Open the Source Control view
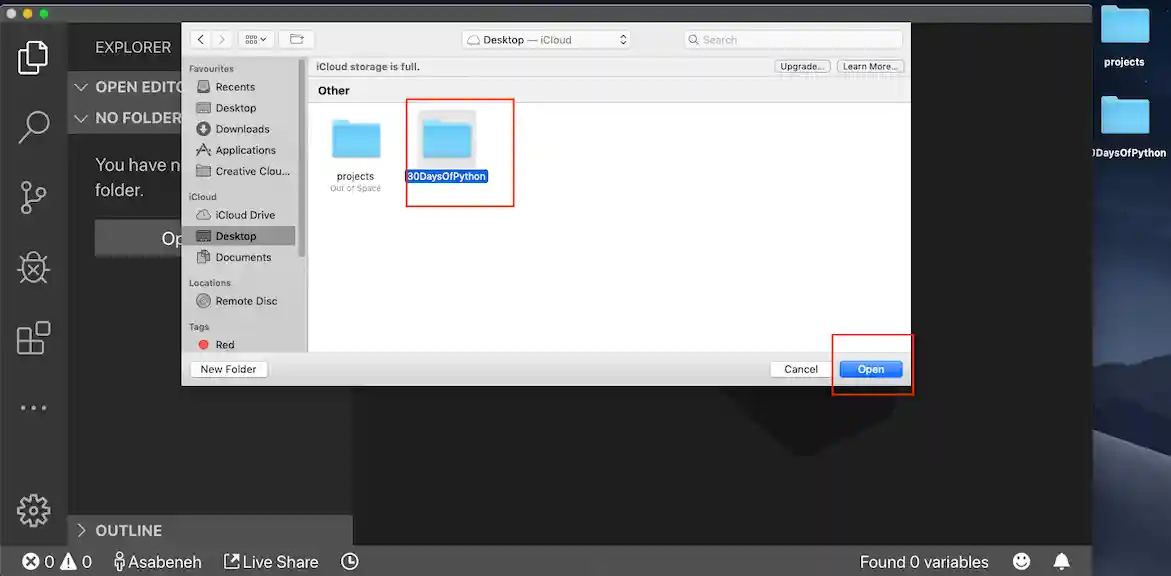This screenshot has height=576, width=1171. (33, 197)
